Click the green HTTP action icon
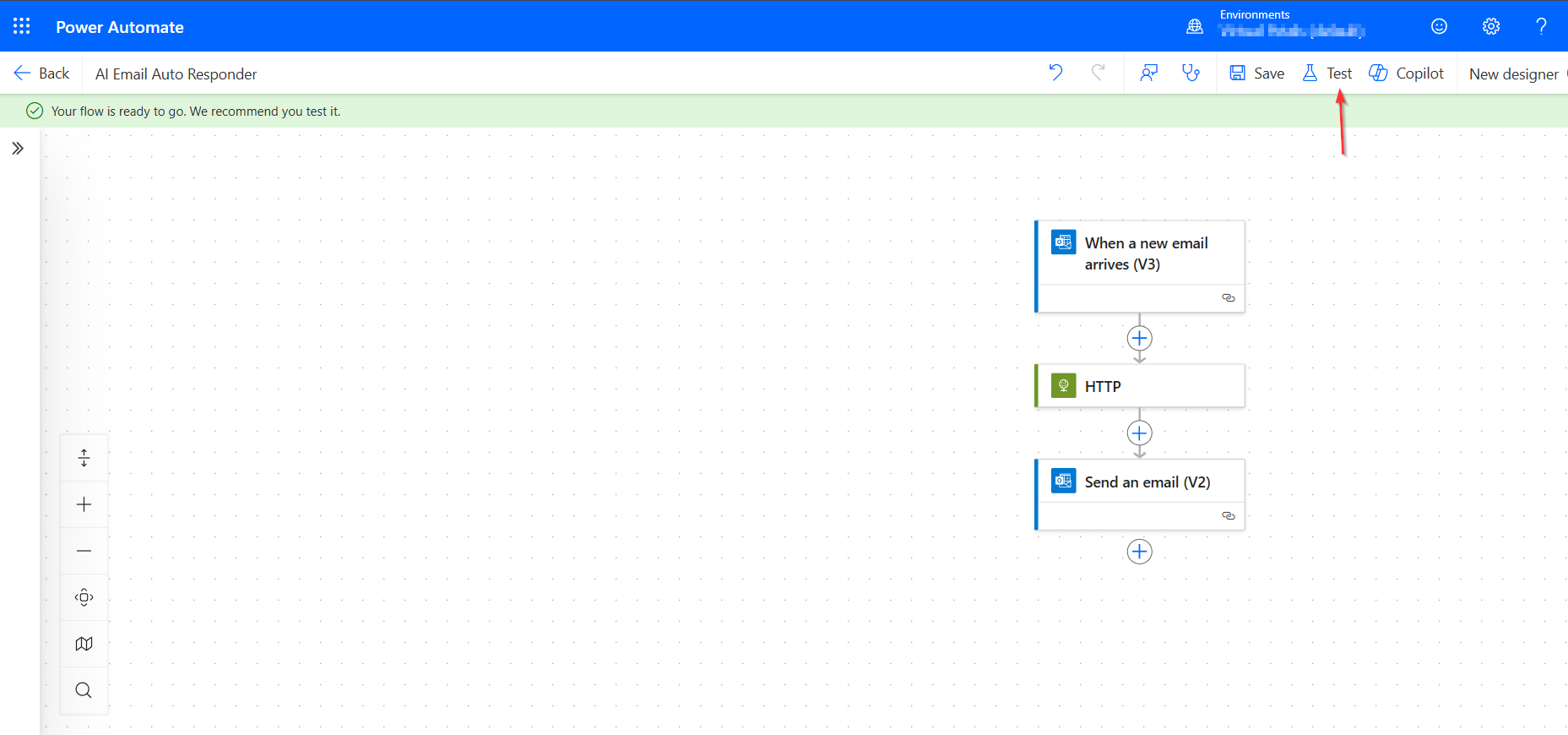1568x735 pixels. tap(1063, 385)
